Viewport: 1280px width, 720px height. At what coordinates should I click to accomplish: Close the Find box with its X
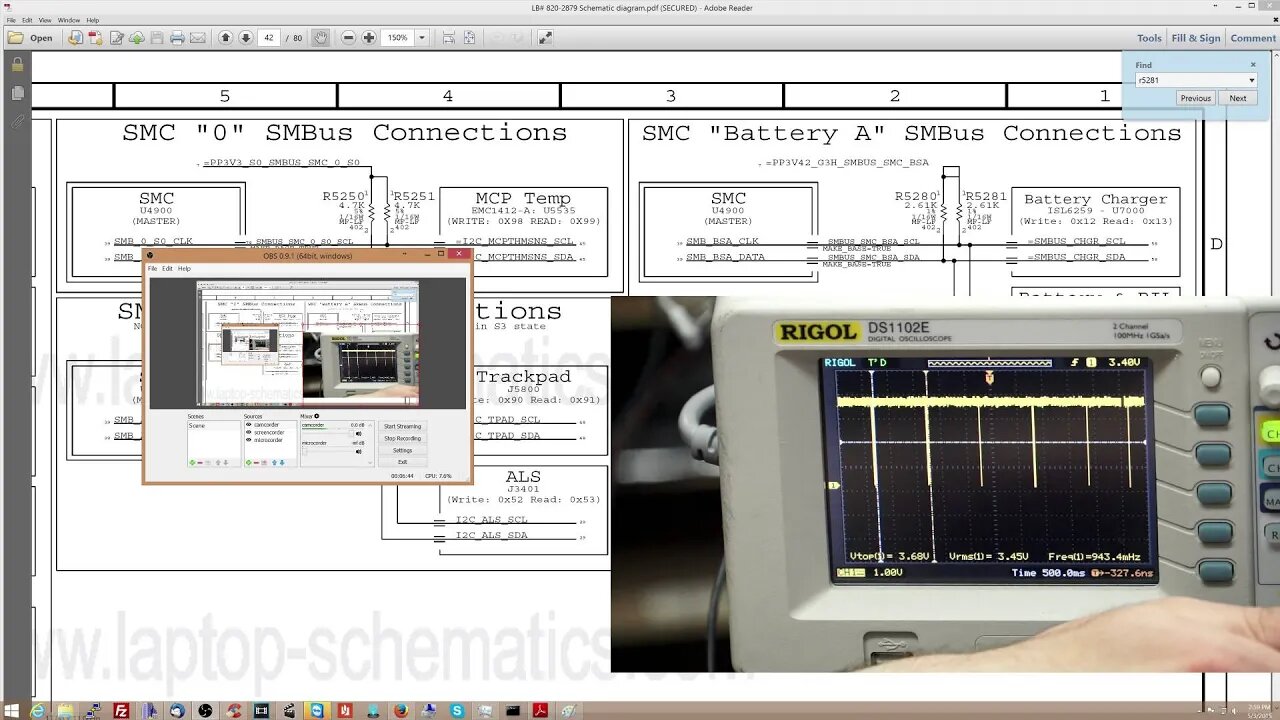[1252, 65]
